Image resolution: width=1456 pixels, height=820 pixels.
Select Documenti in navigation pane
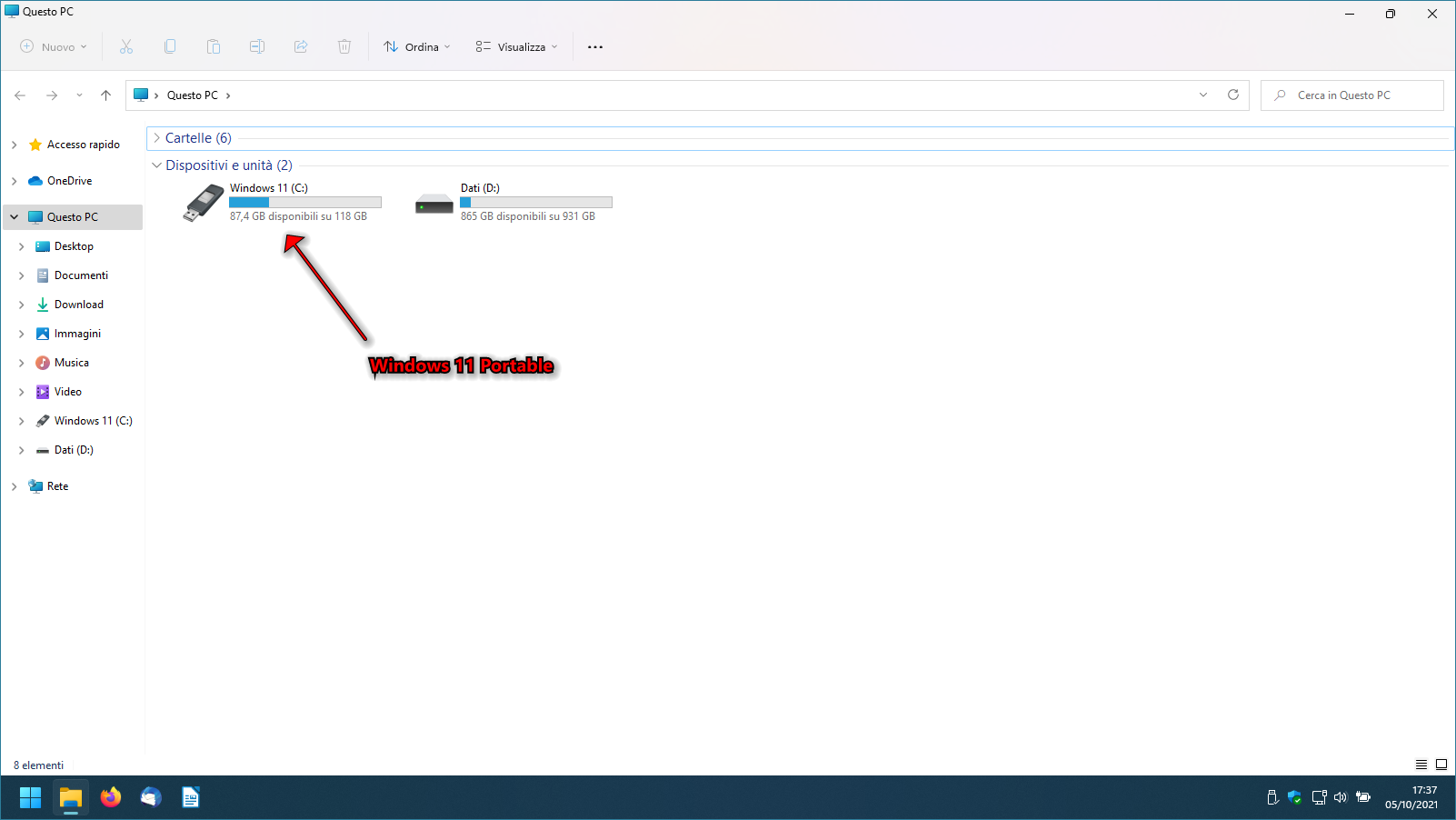[81, 275]
